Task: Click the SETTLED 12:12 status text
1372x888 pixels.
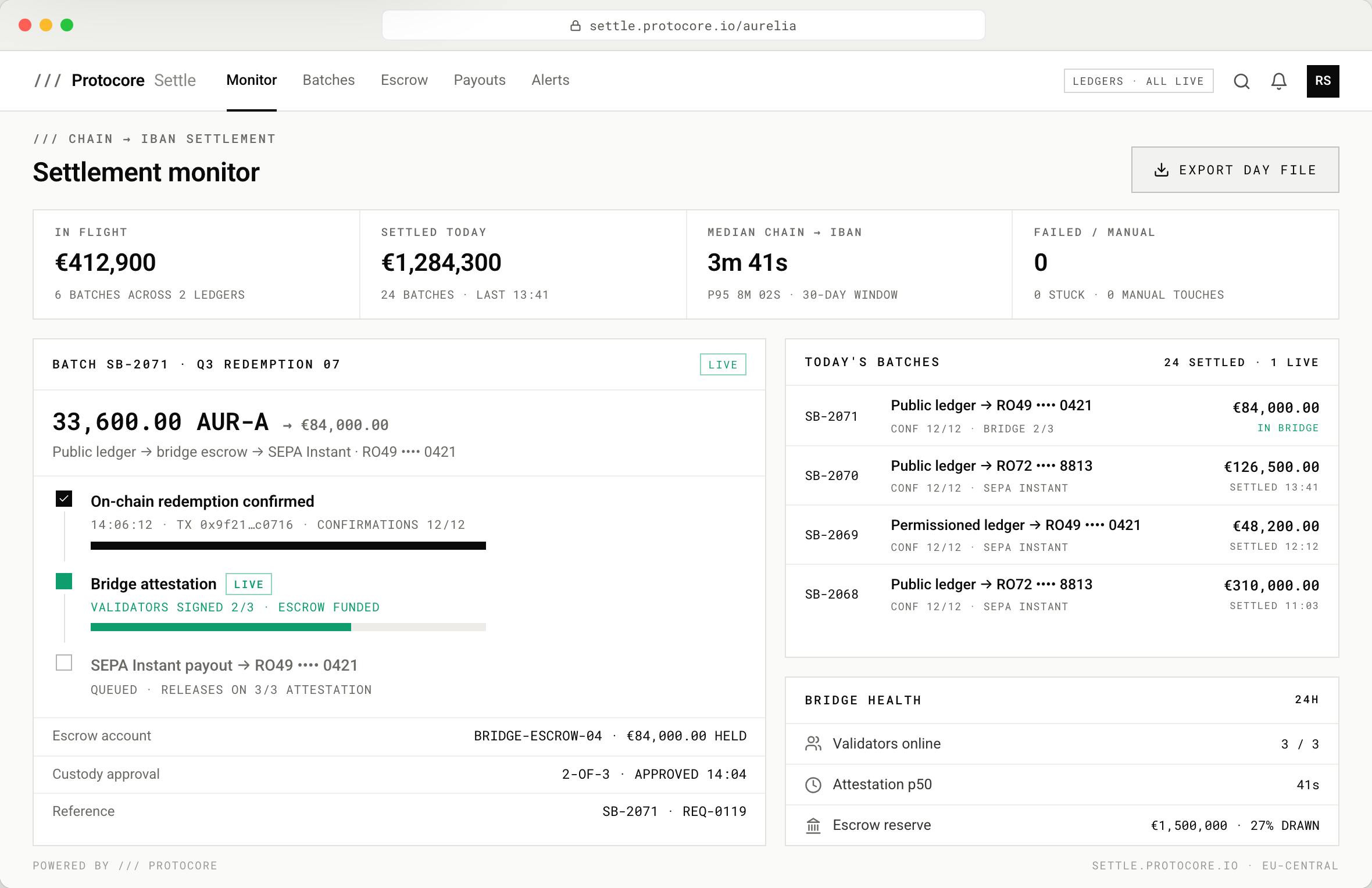Action: (1274, 546)
